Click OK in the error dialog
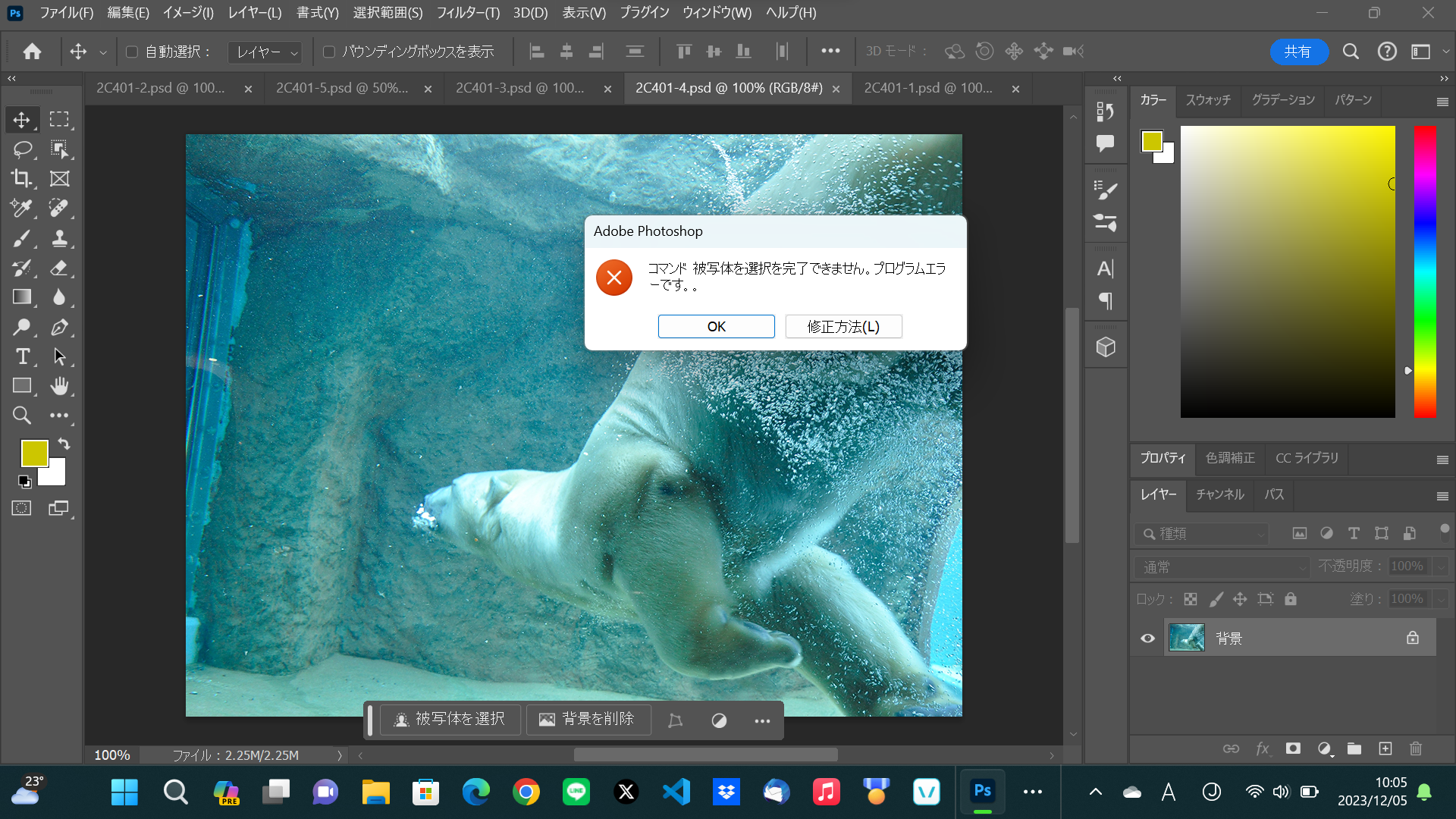This screenshot has width=1456, height=819. (716, 326)
